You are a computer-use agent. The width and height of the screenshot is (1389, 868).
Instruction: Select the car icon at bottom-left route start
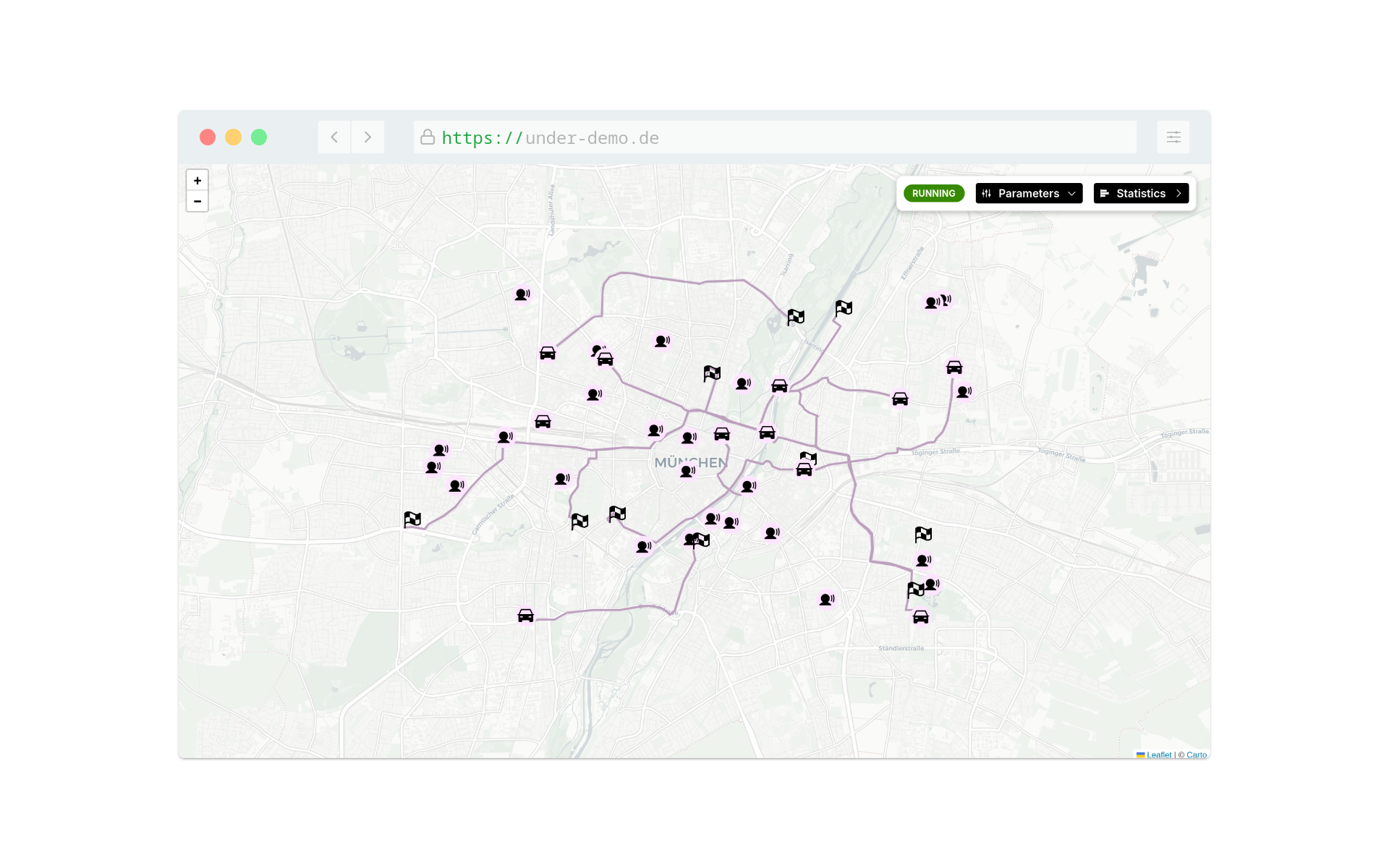point(526,616)
